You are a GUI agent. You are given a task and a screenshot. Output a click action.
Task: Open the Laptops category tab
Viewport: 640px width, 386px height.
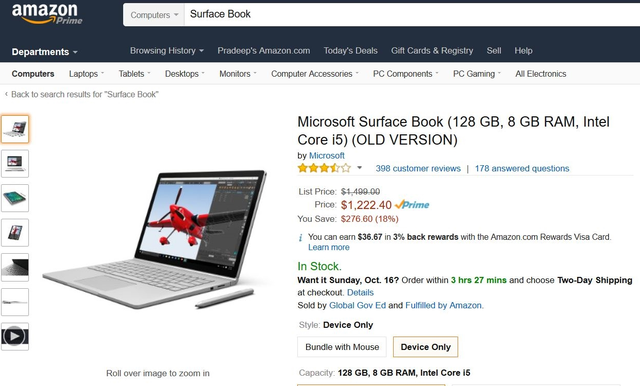[86, 74]
